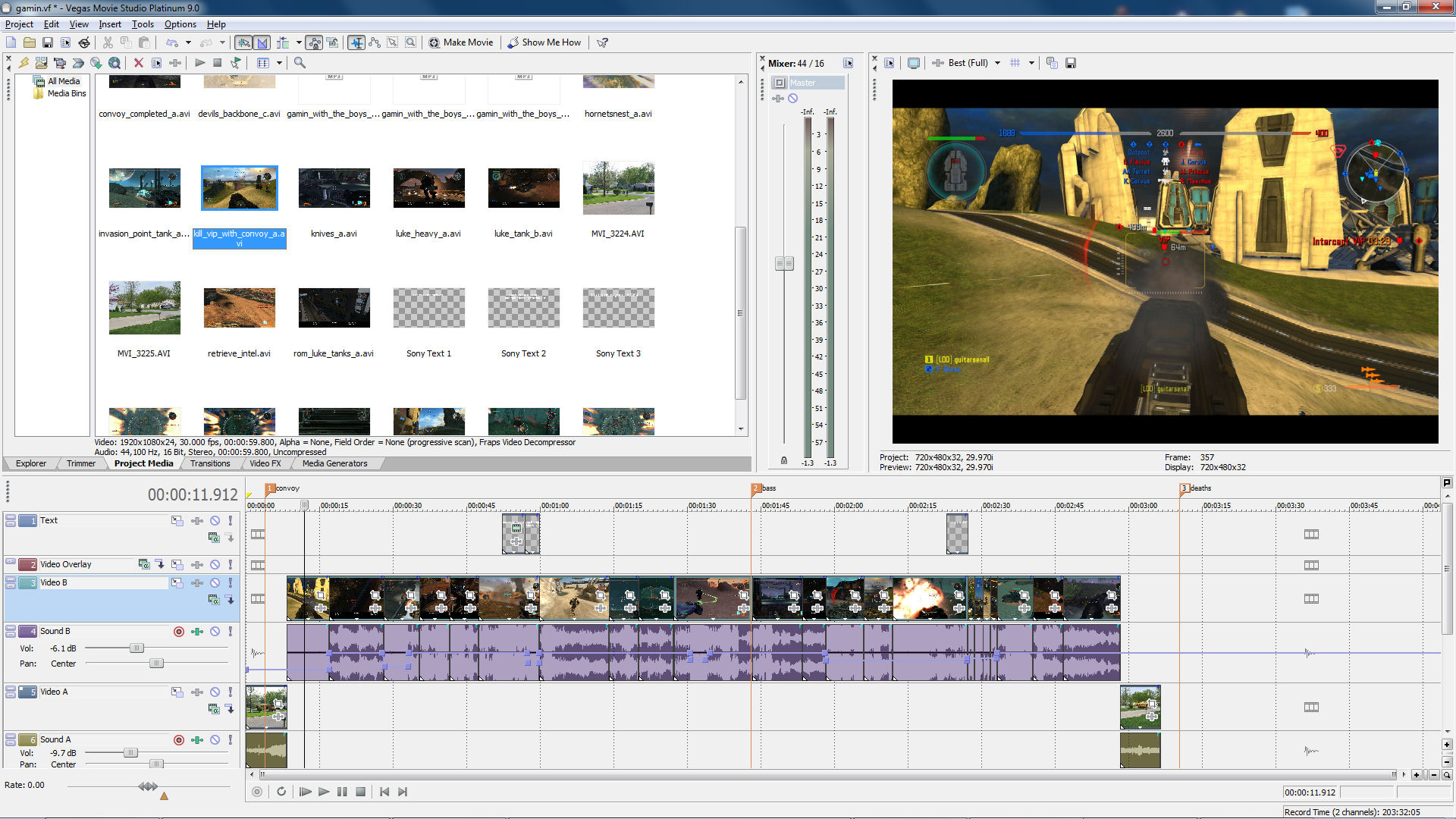Open Preview on External Monitor icon
This screenshot has height=819, width=1456.
pyautogui.click(x=914, y=63)
